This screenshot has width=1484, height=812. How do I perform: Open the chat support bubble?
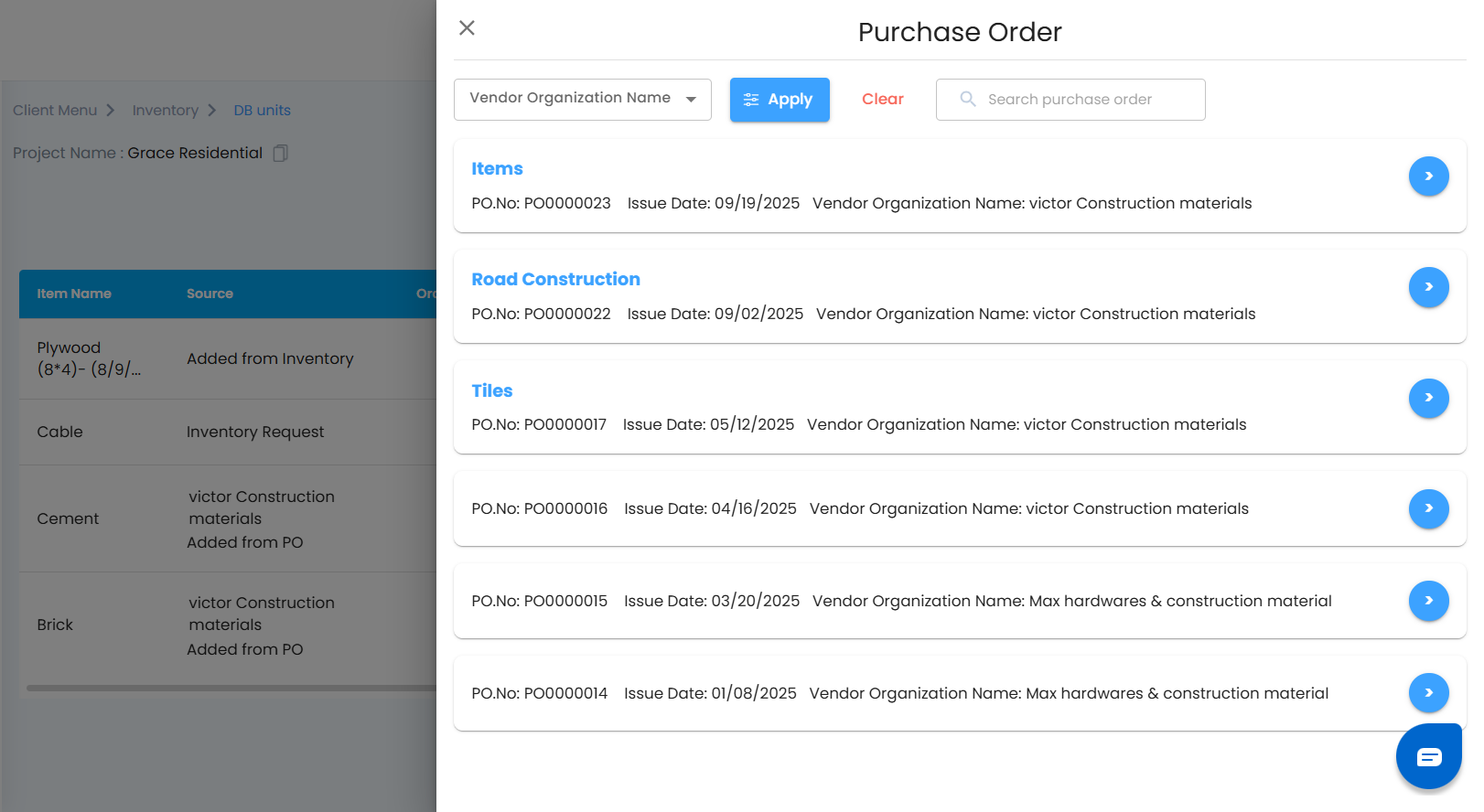1428,756
